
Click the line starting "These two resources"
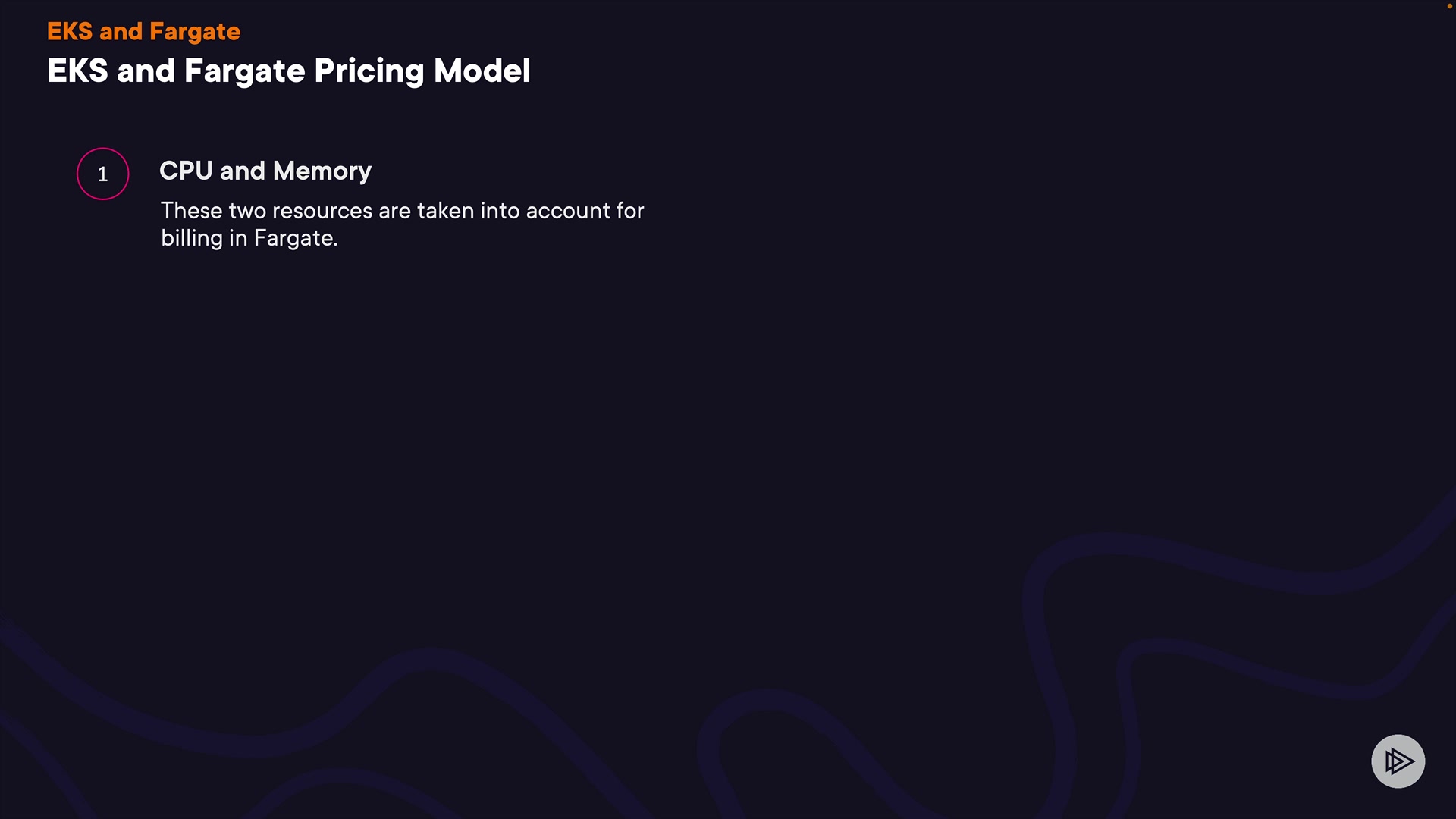(402, 211)
